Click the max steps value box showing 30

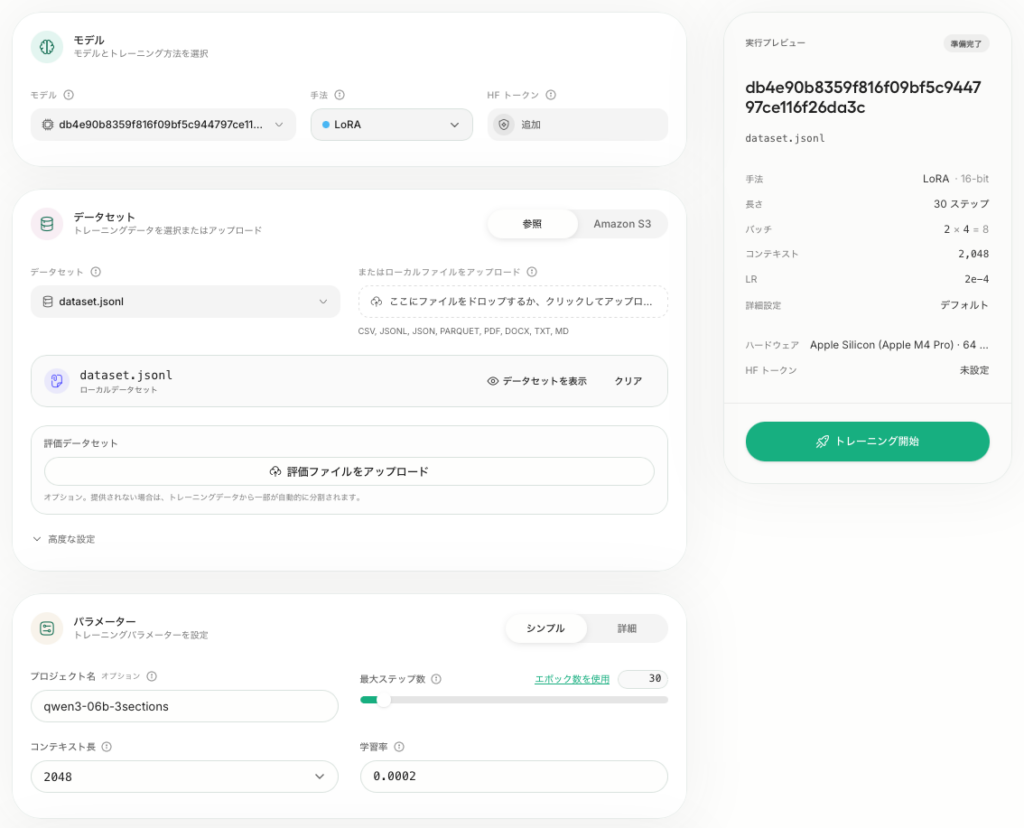[x=643, y=679]
